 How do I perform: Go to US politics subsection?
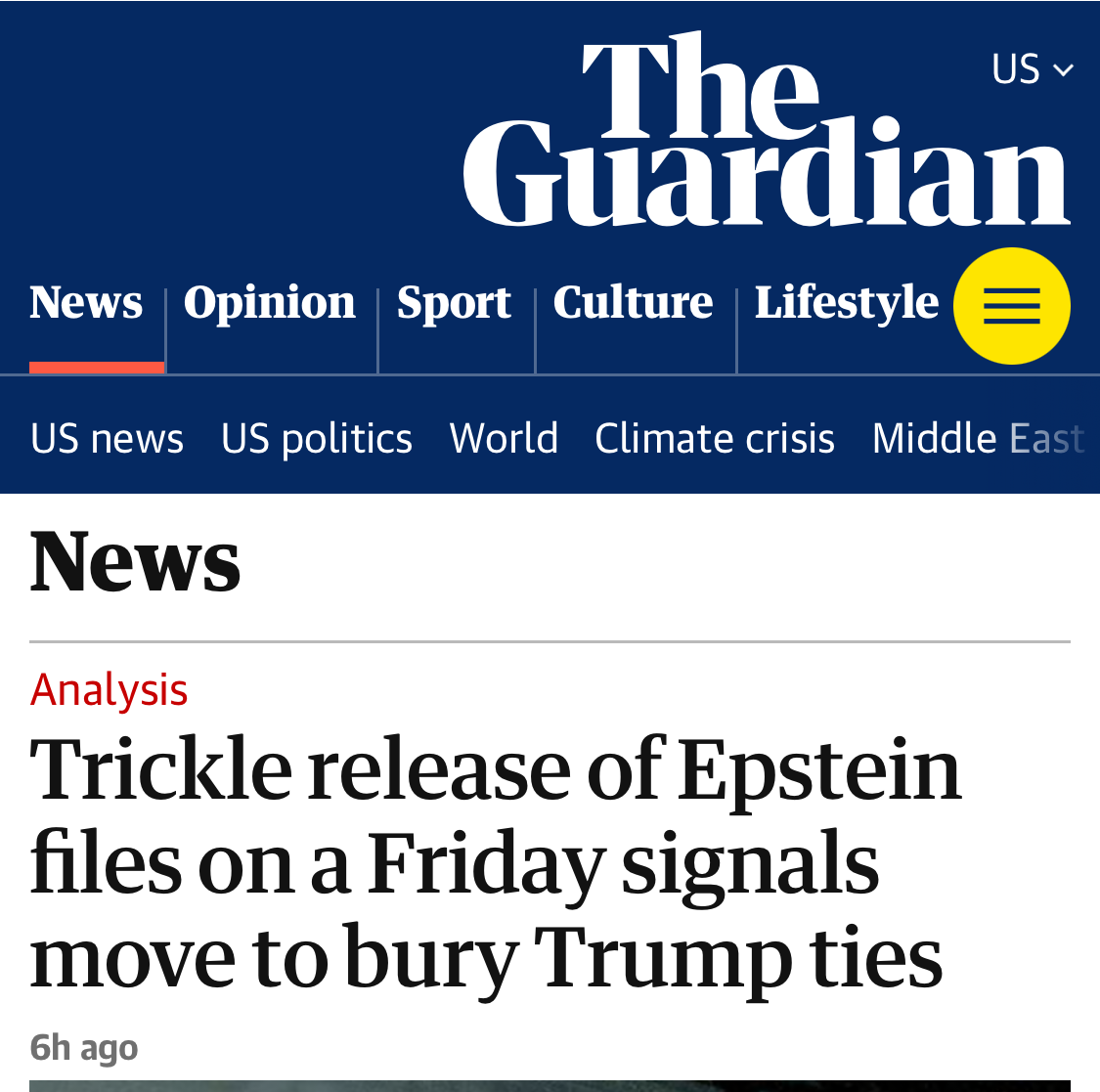317,439
